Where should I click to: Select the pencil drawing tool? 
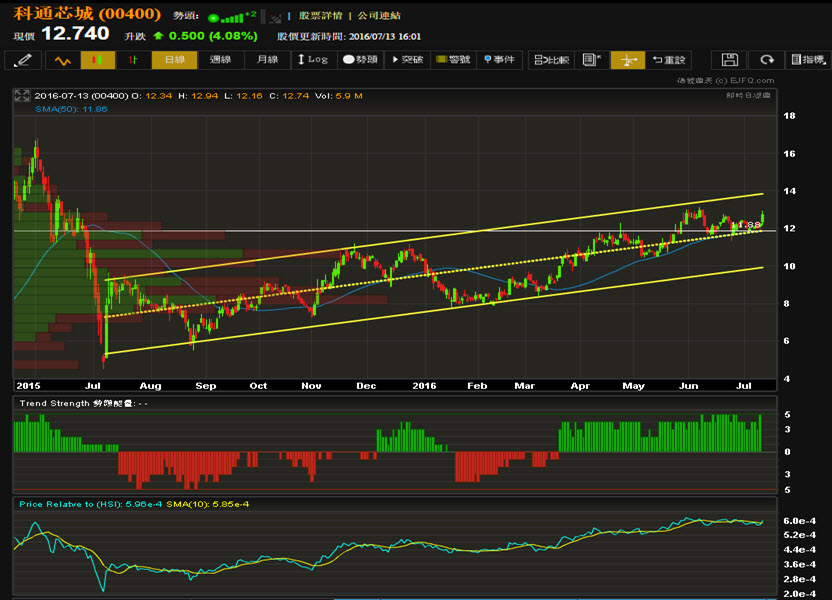tap(23, 60)
